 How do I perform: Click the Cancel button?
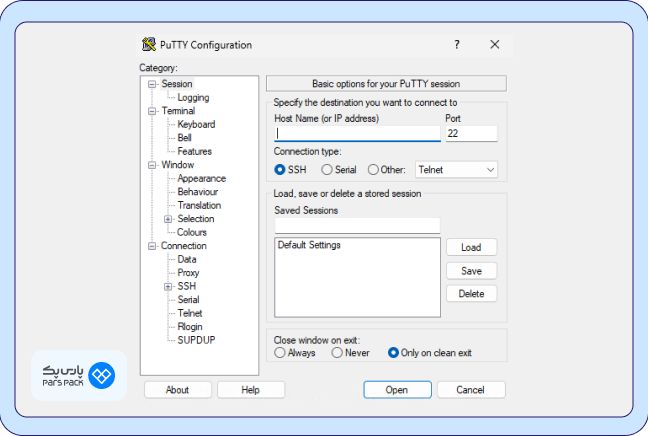(471, 390)
